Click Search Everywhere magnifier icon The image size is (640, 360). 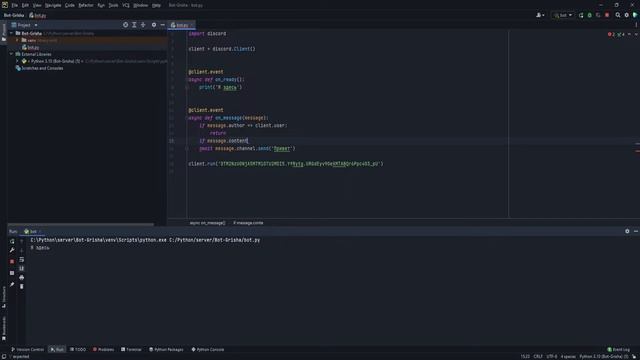point(618,15)
